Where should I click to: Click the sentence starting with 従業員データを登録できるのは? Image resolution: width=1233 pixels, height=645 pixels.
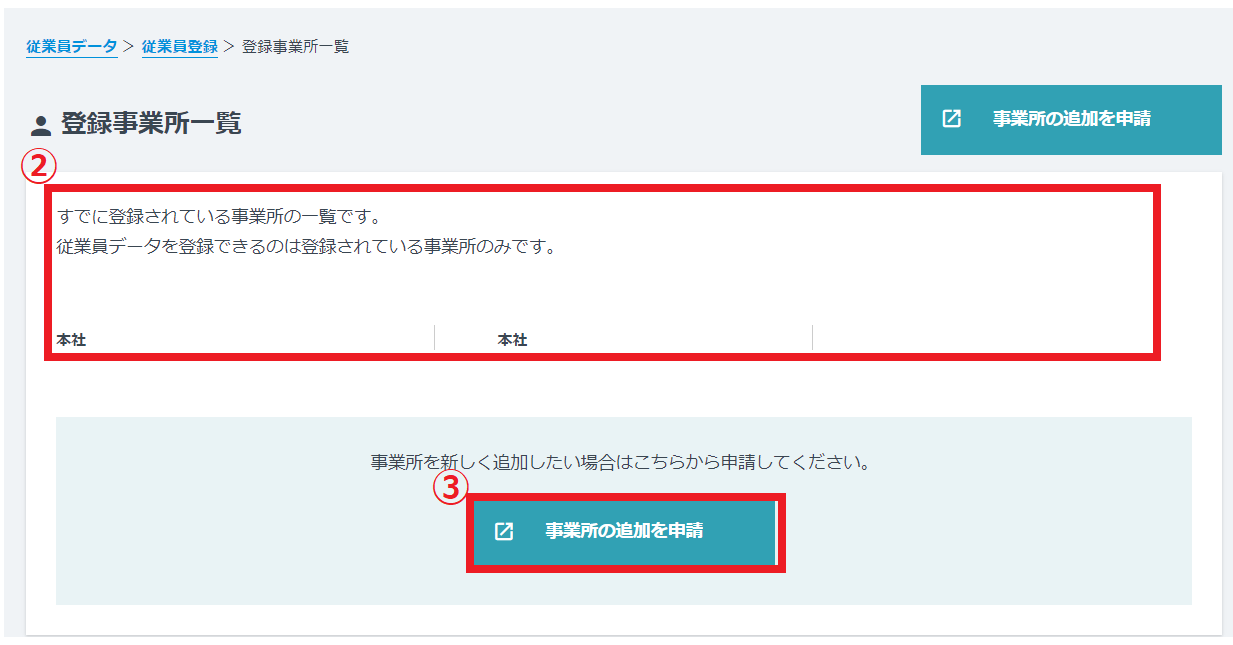305,247
